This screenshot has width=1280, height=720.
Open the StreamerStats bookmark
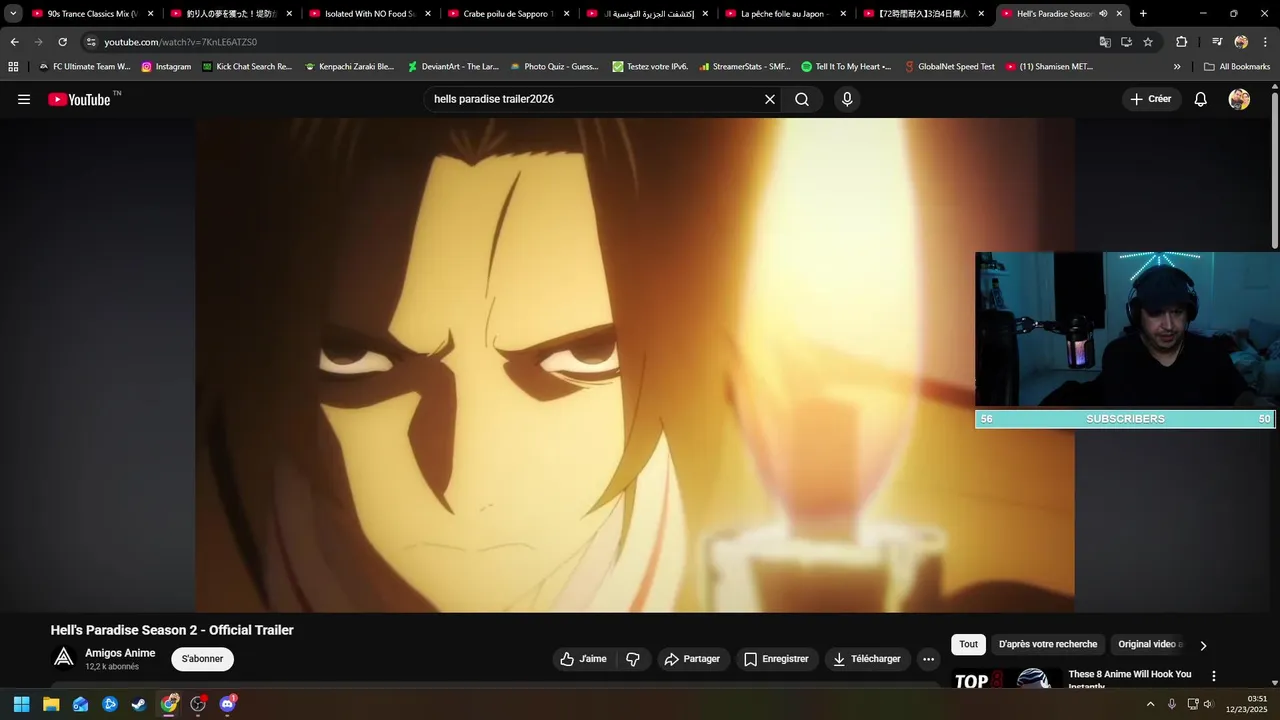click(745, 67)
